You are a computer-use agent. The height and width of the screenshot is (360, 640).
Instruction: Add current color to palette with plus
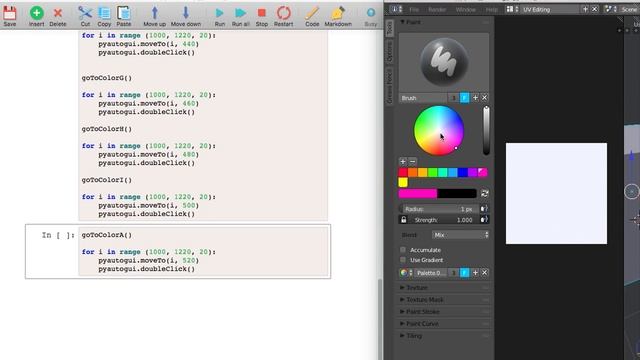point(403,162)
